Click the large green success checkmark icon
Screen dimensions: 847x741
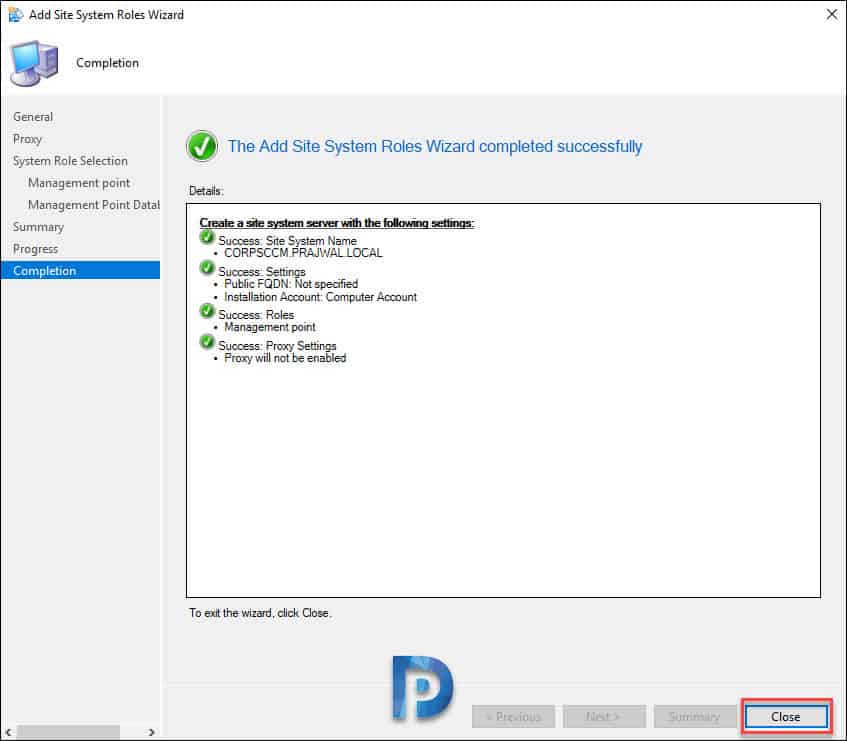click(202, 146)
